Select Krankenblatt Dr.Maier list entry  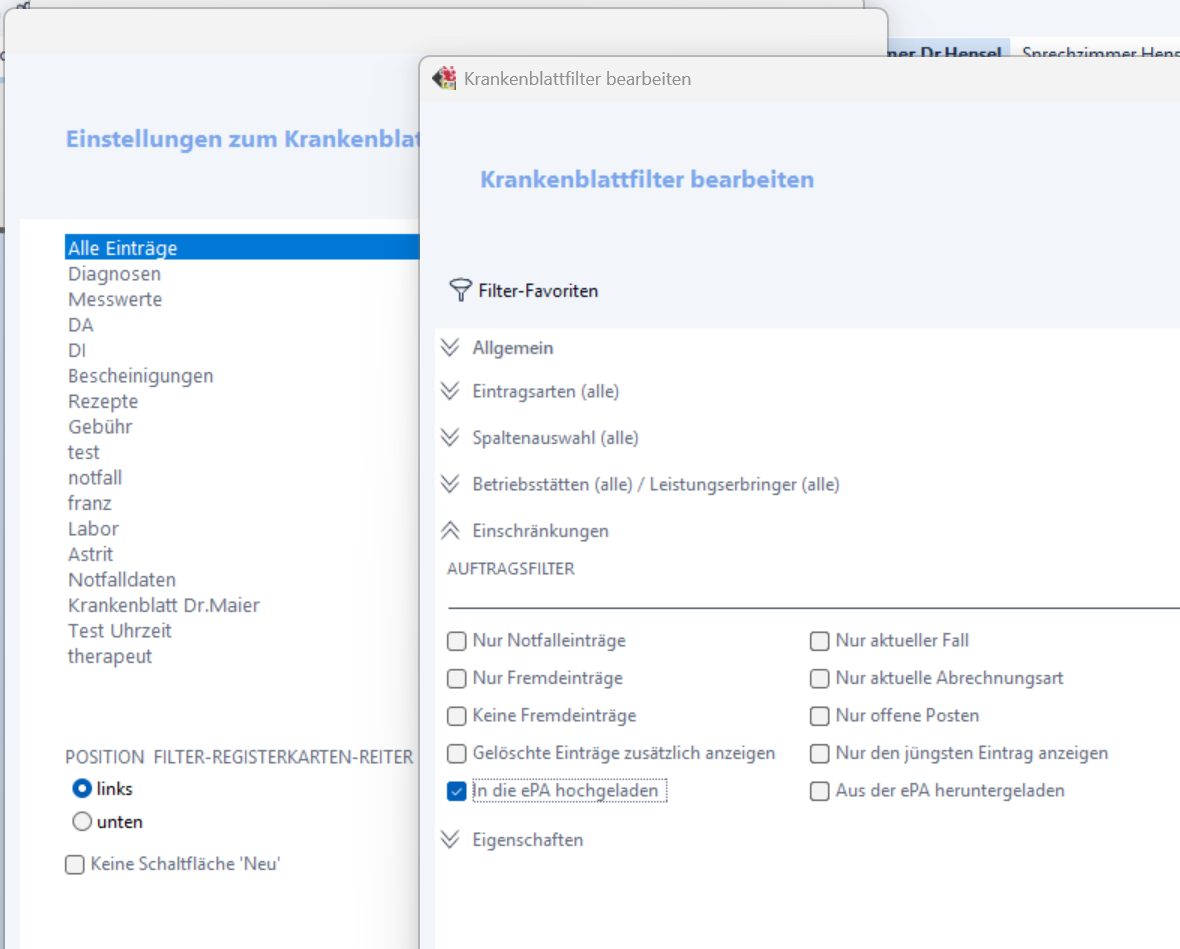coord(164,605)
